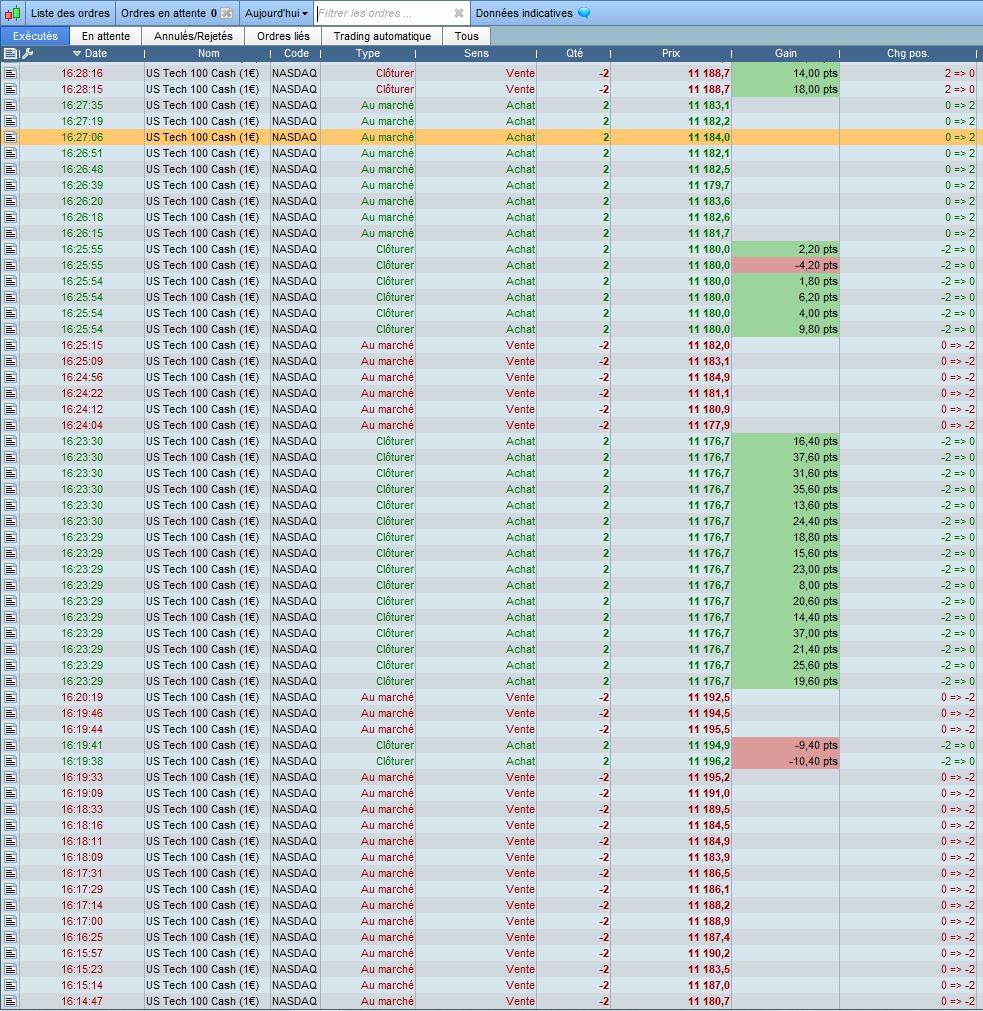Viewport: 983px width, 1011px height.
Task: Select the 11 177,9 price cell
Action: pos(671,425)
